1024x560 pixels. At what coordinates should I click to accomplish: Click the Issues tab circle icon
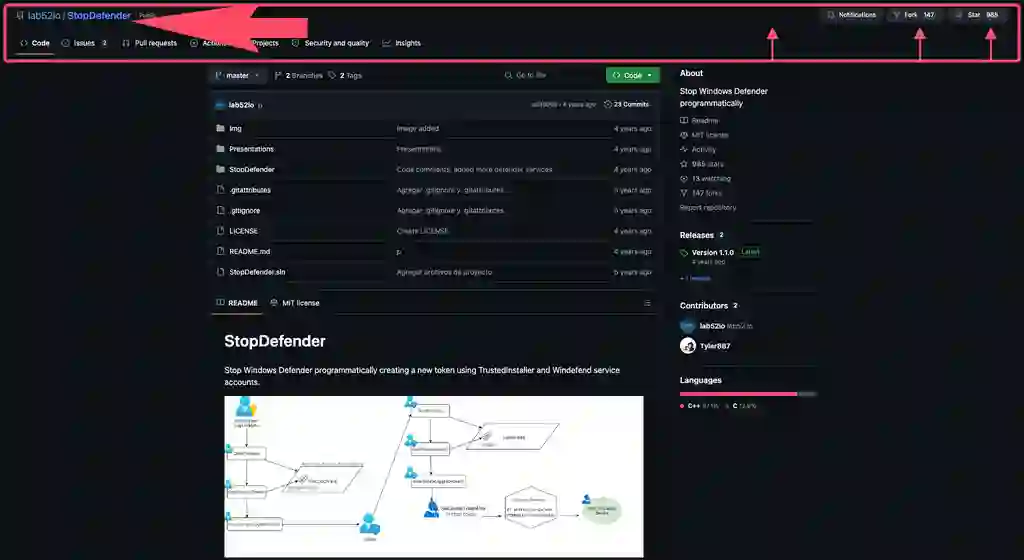pyautogui.click(x=65, y=43)
